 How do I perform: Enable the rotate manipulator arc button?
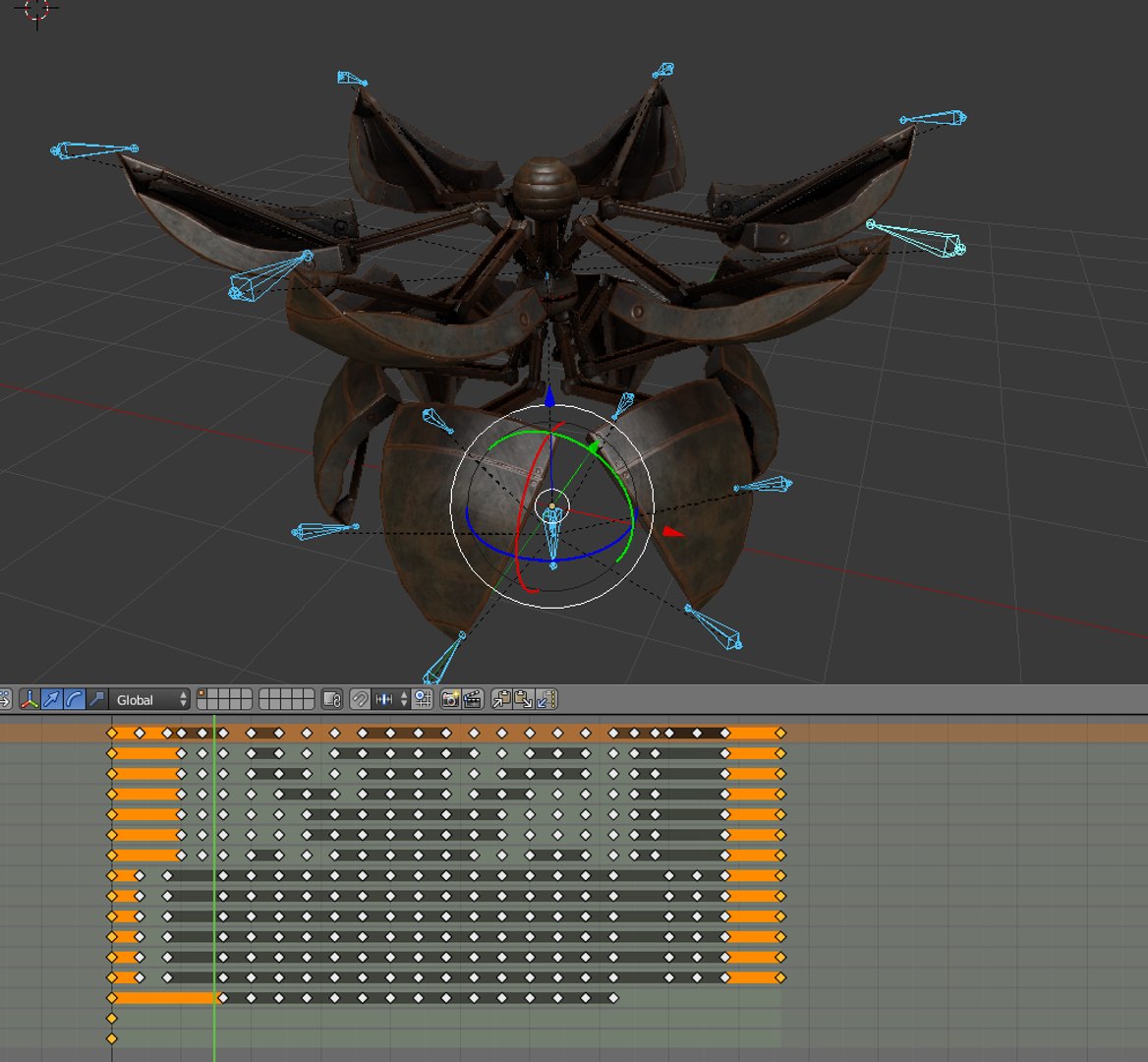click(x=74, y=699)
